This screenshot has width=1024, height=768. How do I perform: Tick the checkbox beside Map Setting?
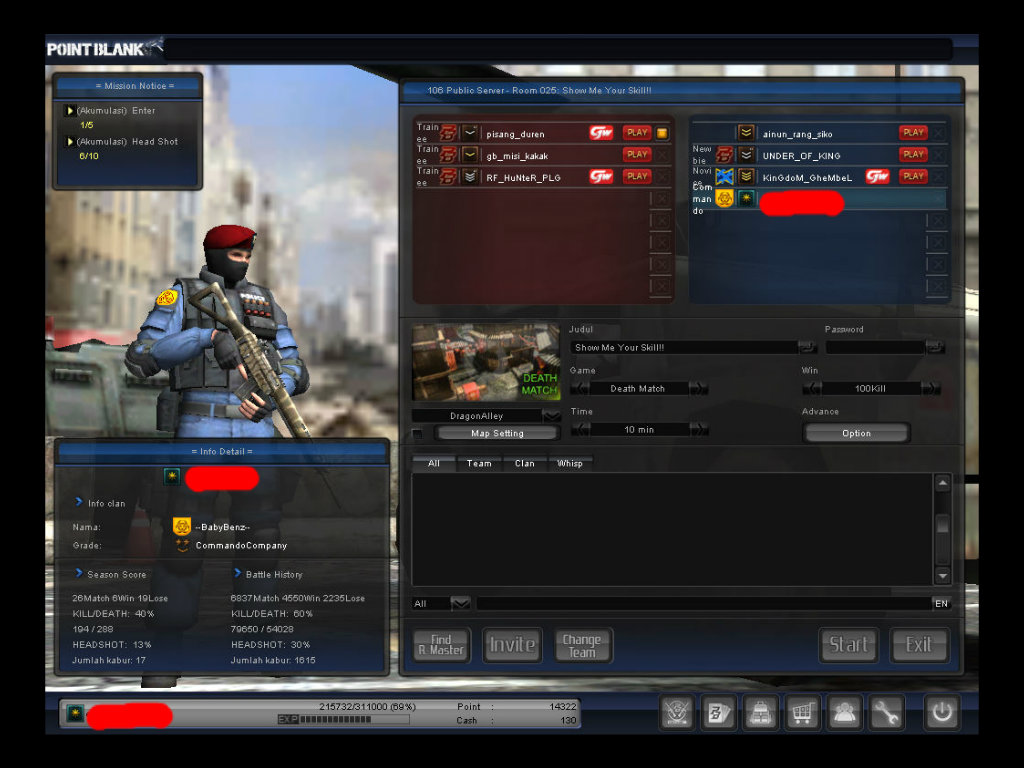(x=418, y=433)
